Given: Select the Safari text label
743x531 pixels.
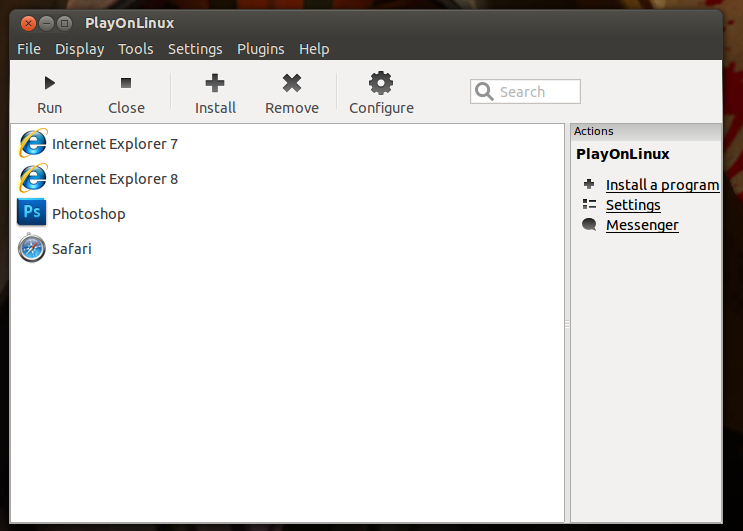Looking at the screenshot, I should coord(72,249).
